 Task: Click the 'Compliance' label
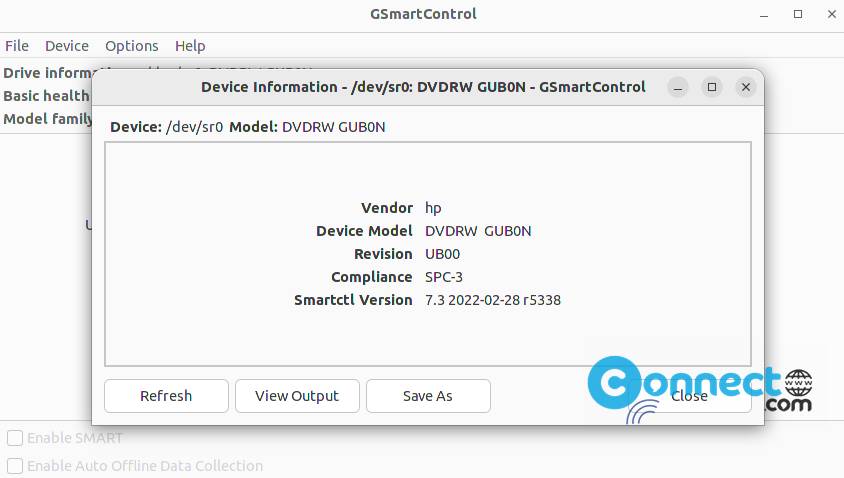tap(371, 277)
